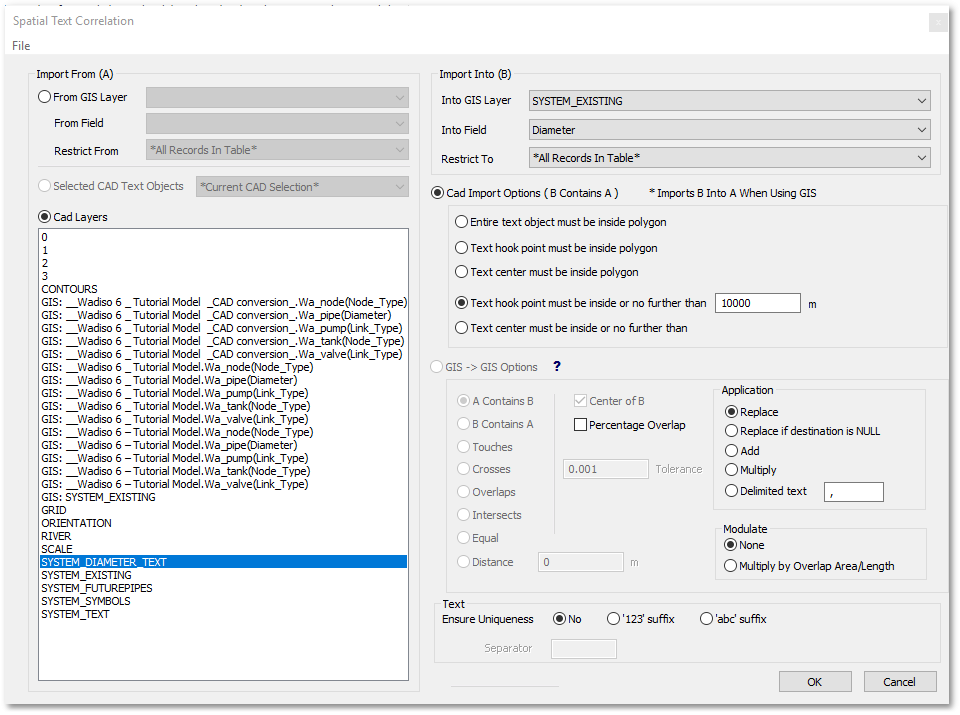Click the Cancel button
The image size is (960, 715).
899,682
